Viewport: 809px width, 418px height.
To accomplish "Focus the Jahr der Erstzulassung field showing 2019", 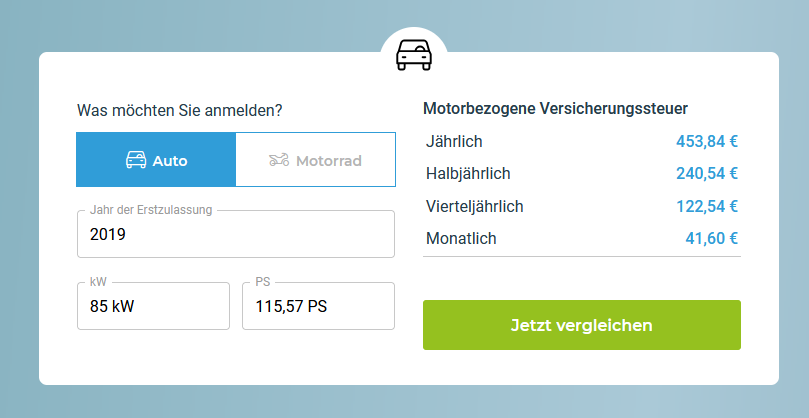I will pyautogui.click(x=235, y=236).
